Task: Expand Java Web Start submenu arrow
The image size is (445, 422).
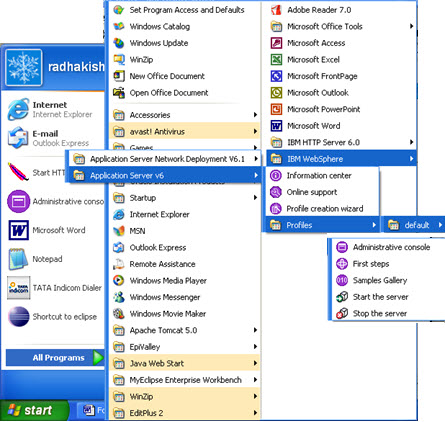Action: pos(255,363)
